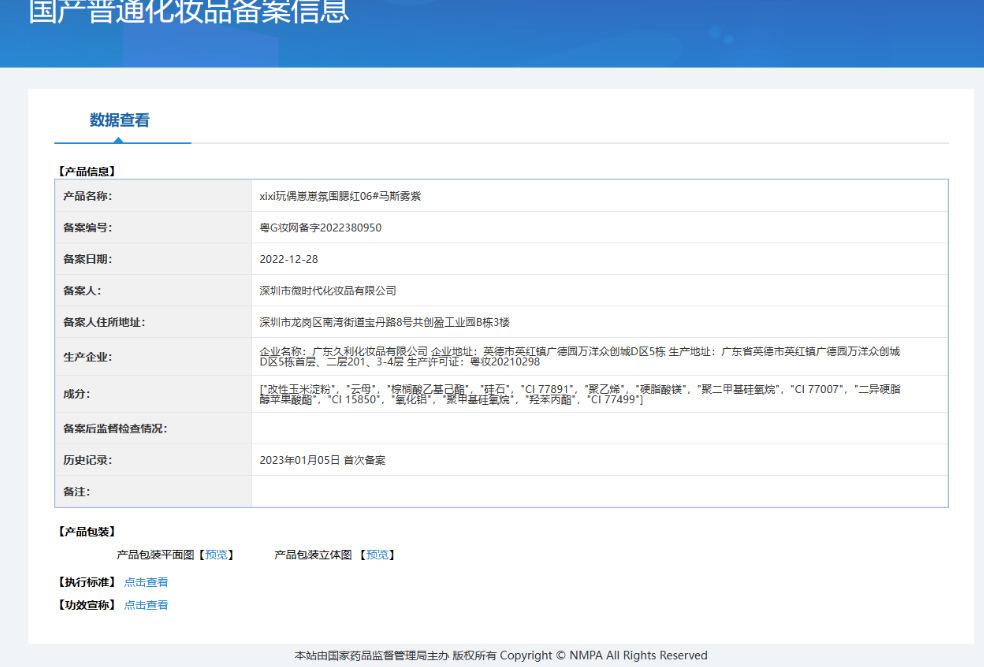The height and width of the screenshot is (667, 984).
Task: Open 执行标准 点击查看 link
Action: (146, 582)
